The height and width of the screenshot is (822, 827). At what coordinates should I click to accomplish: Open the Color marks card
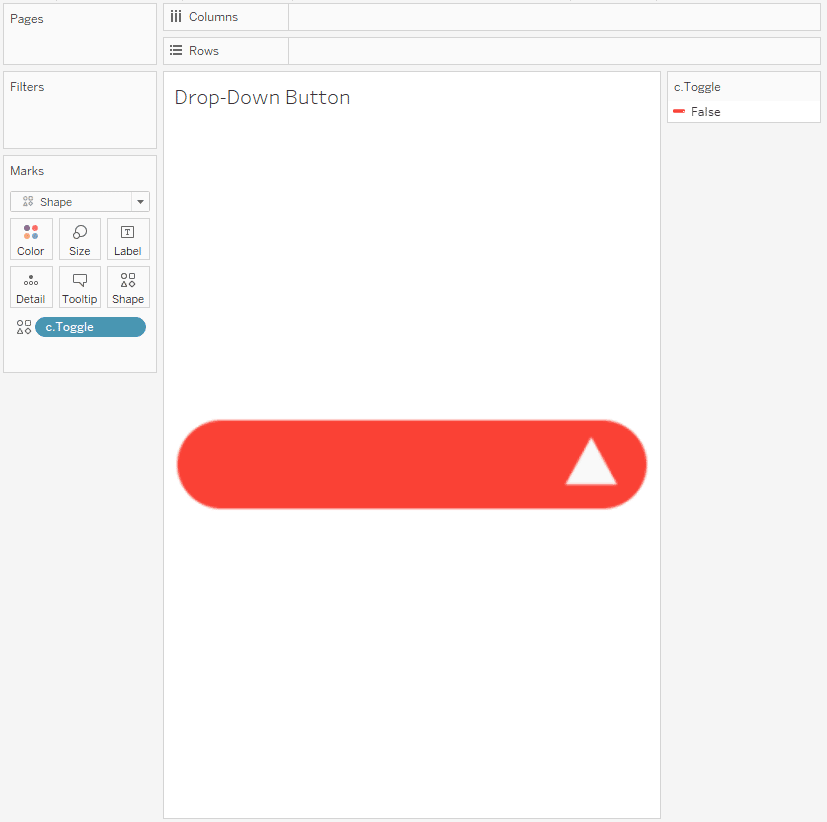pos(31,239)
